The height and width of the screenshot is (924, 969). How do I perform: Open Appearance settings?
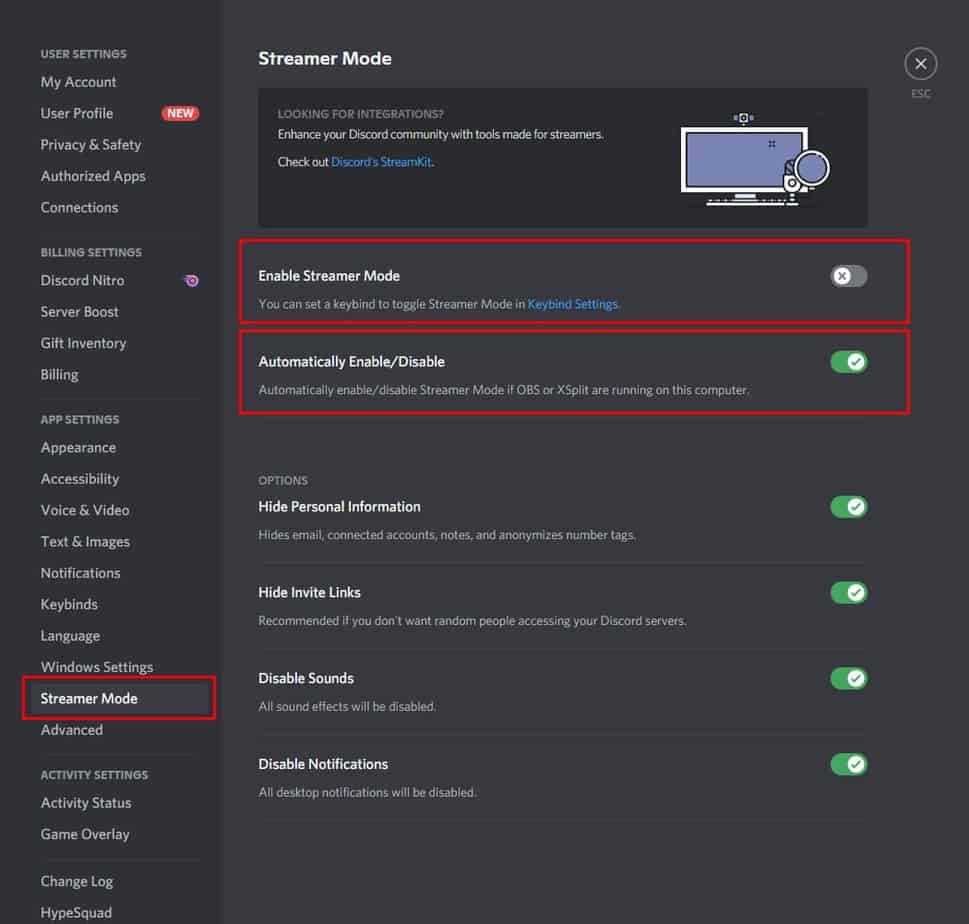coord(78,447)
